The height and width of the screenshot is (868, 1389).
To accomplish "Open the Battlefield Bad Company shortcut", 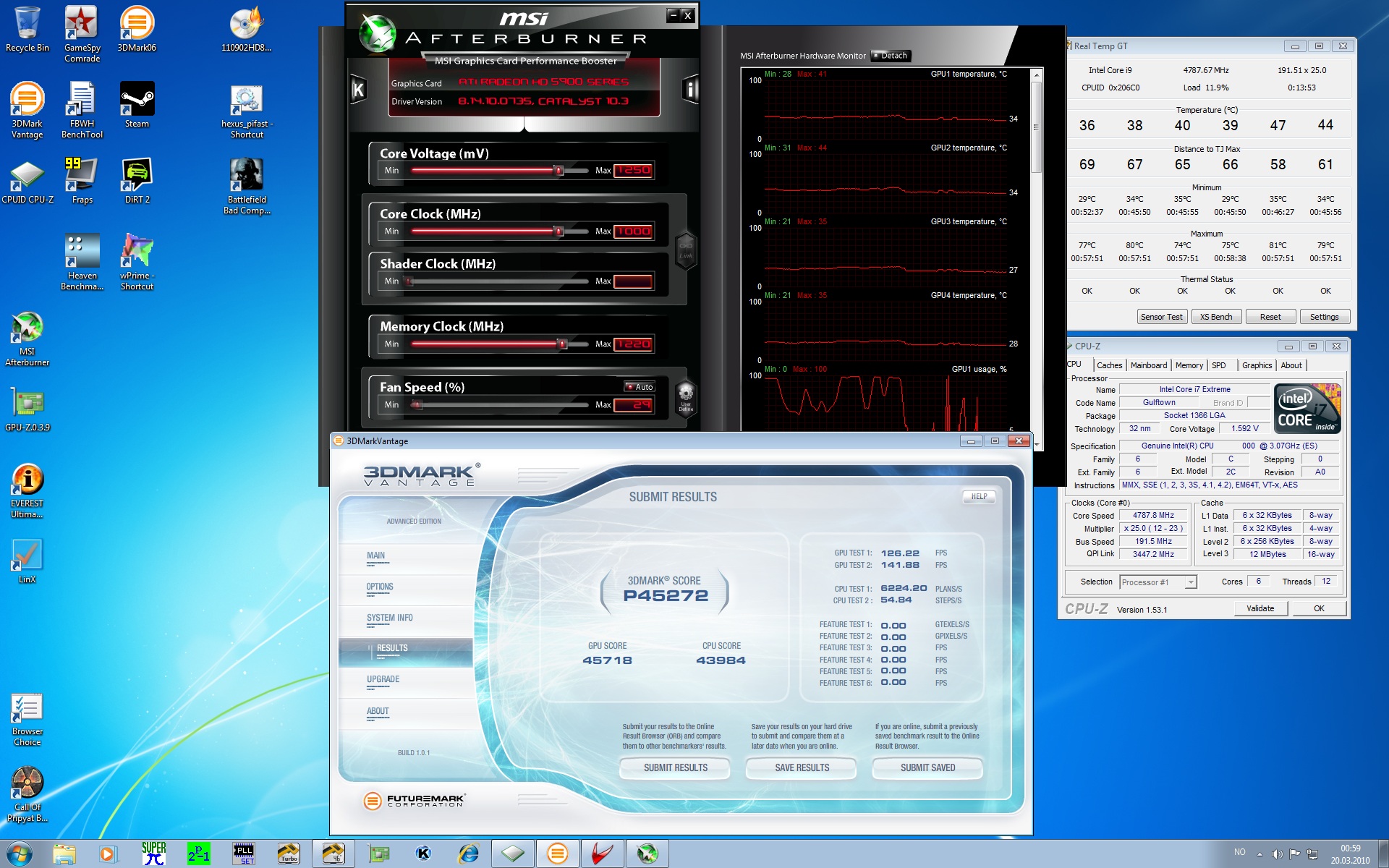I will (247, 186).
